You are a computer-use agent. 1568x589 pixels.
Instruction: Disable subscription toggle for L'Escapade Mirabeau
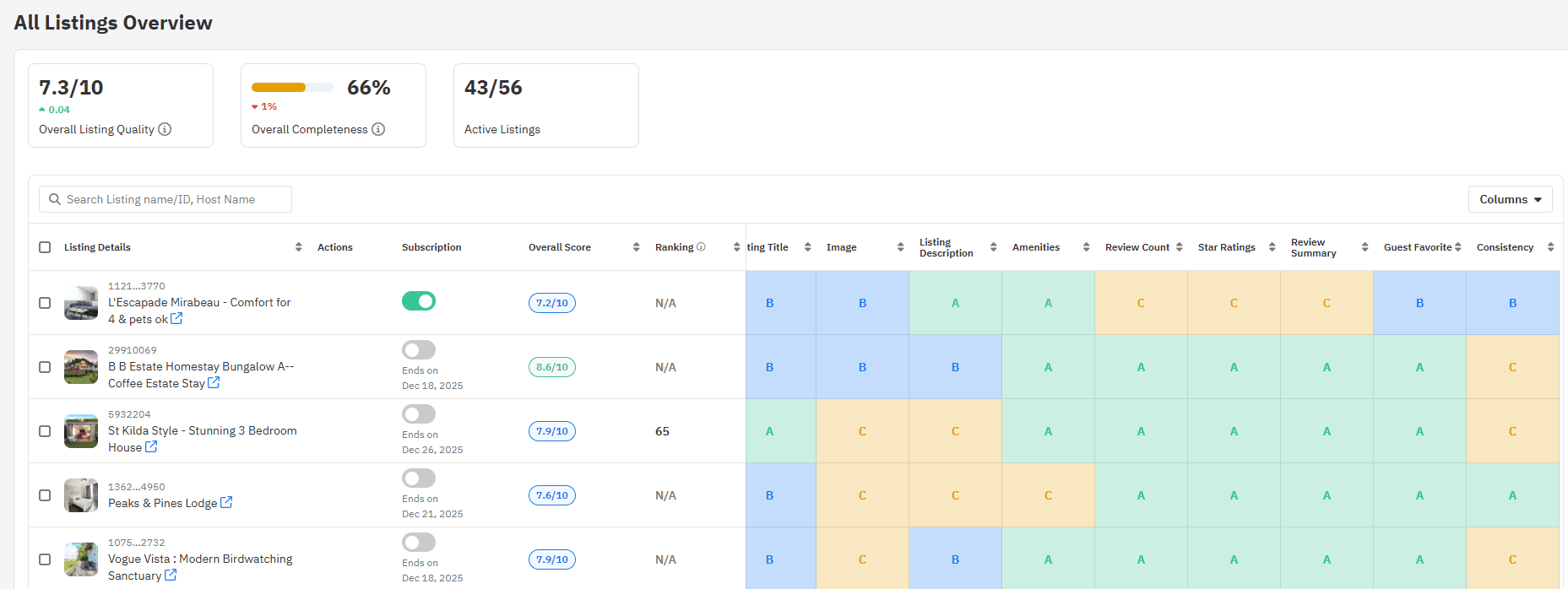coord(419,301)
